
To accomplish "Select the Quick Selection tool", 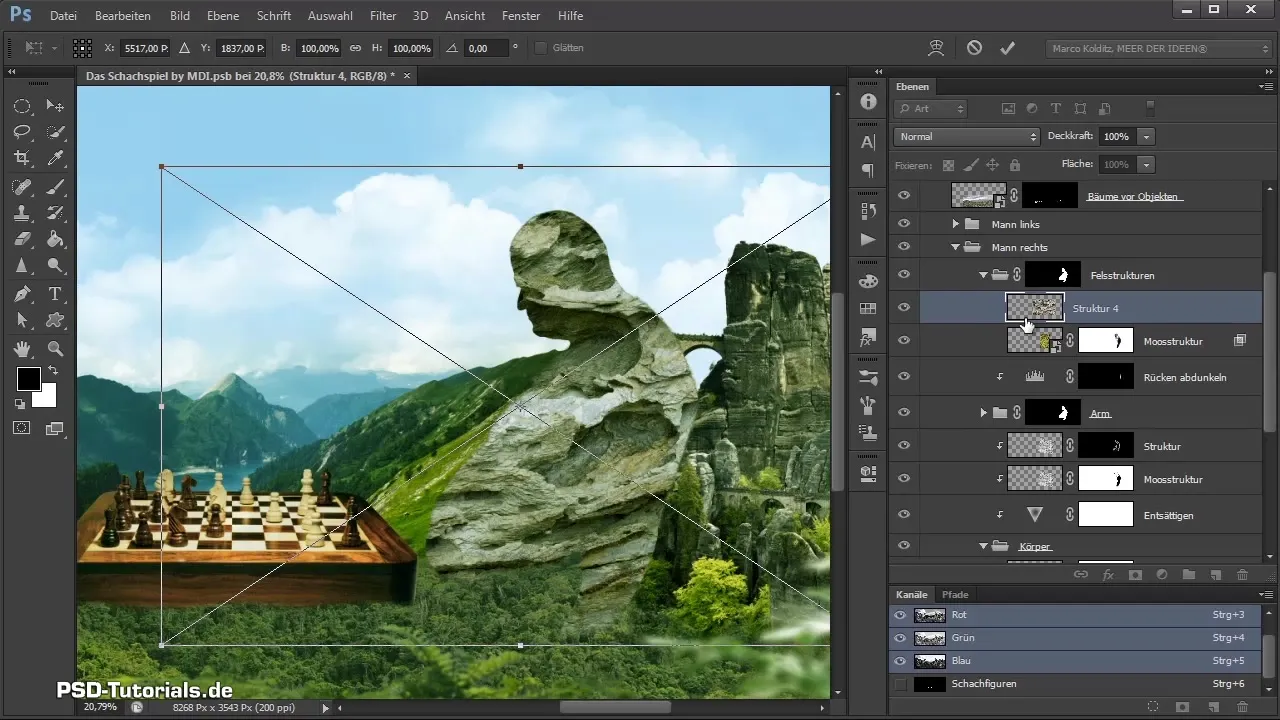I will coord(55,132).
